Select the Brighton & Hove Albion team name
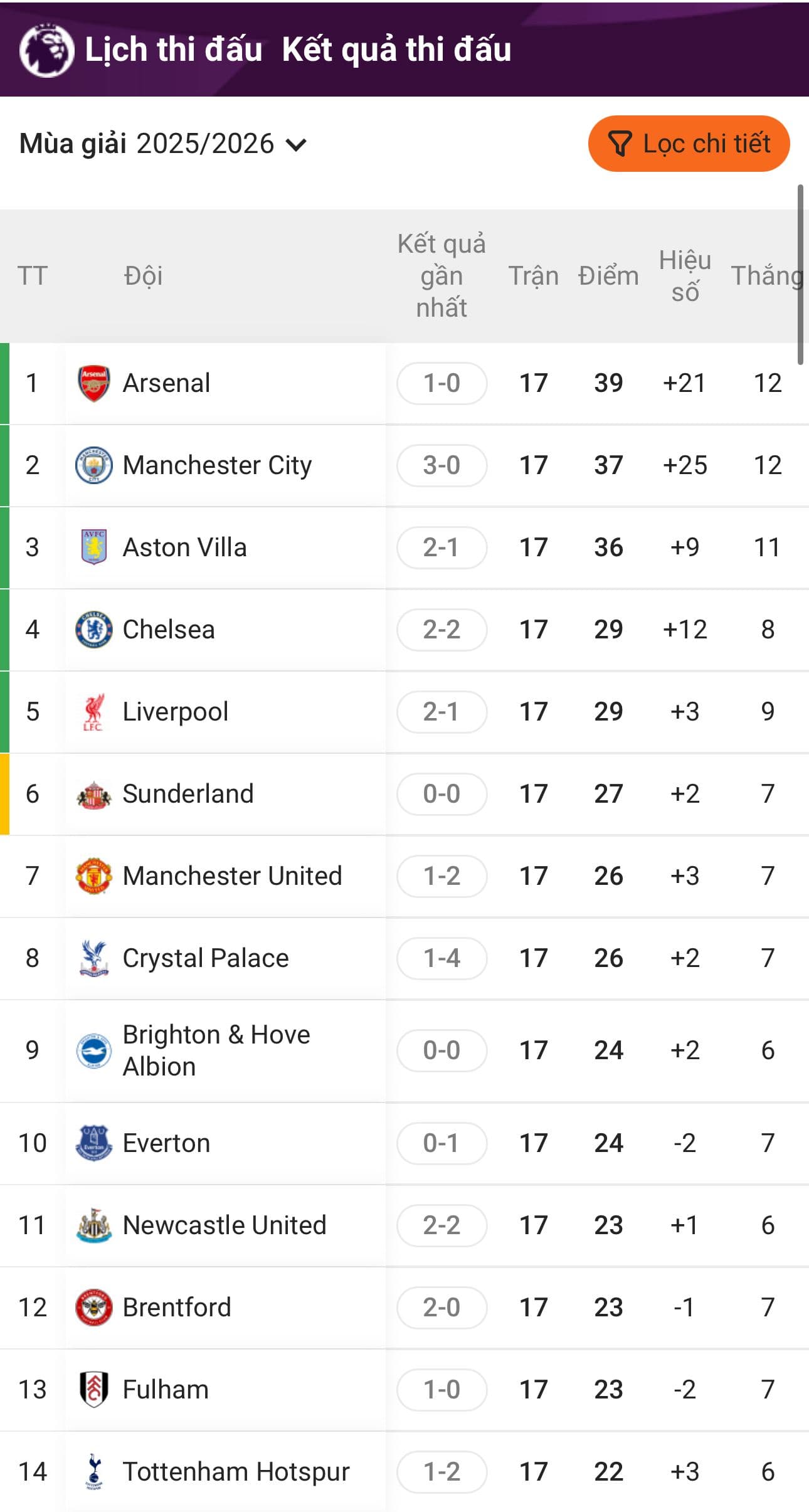Viewport: 809px width, 1512px height. [216, 1050]
